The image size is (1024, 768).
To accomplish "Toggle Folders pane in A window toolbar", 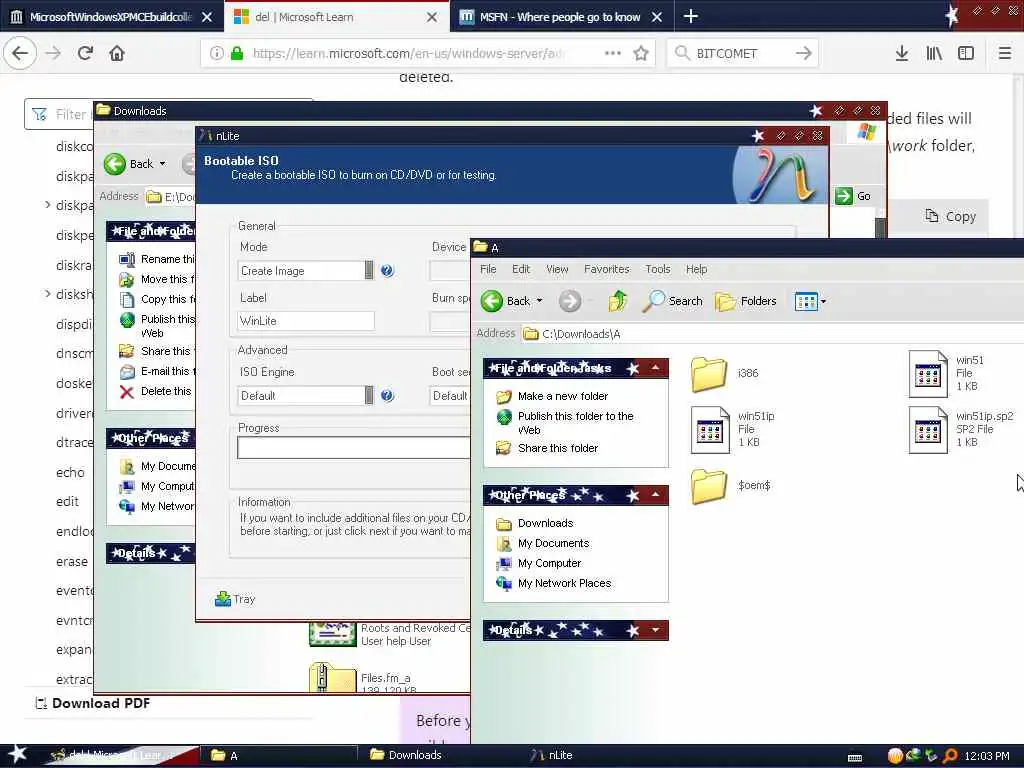I will click(x=745, y=301).
